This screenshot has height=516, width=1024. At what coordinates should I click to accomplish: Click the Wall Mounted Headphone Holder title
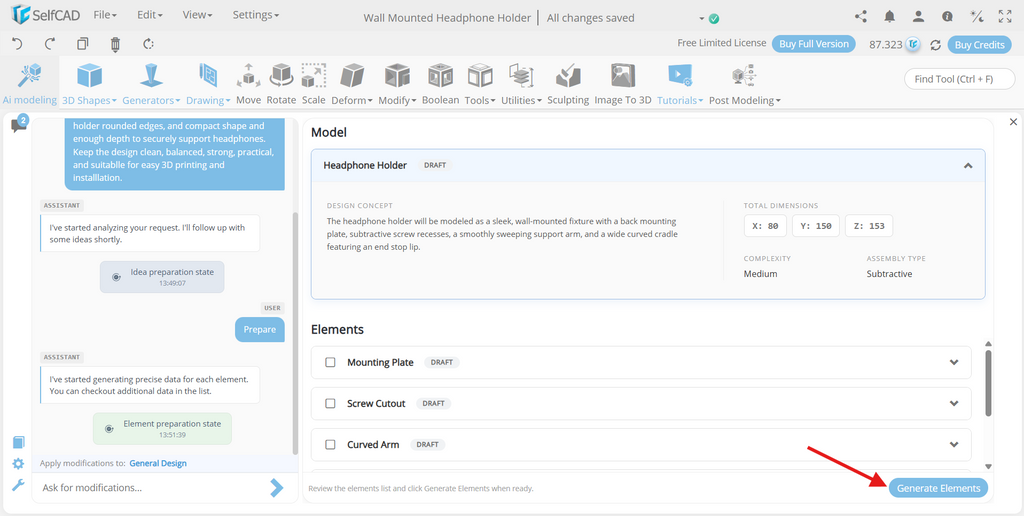[x=447, y=18]
